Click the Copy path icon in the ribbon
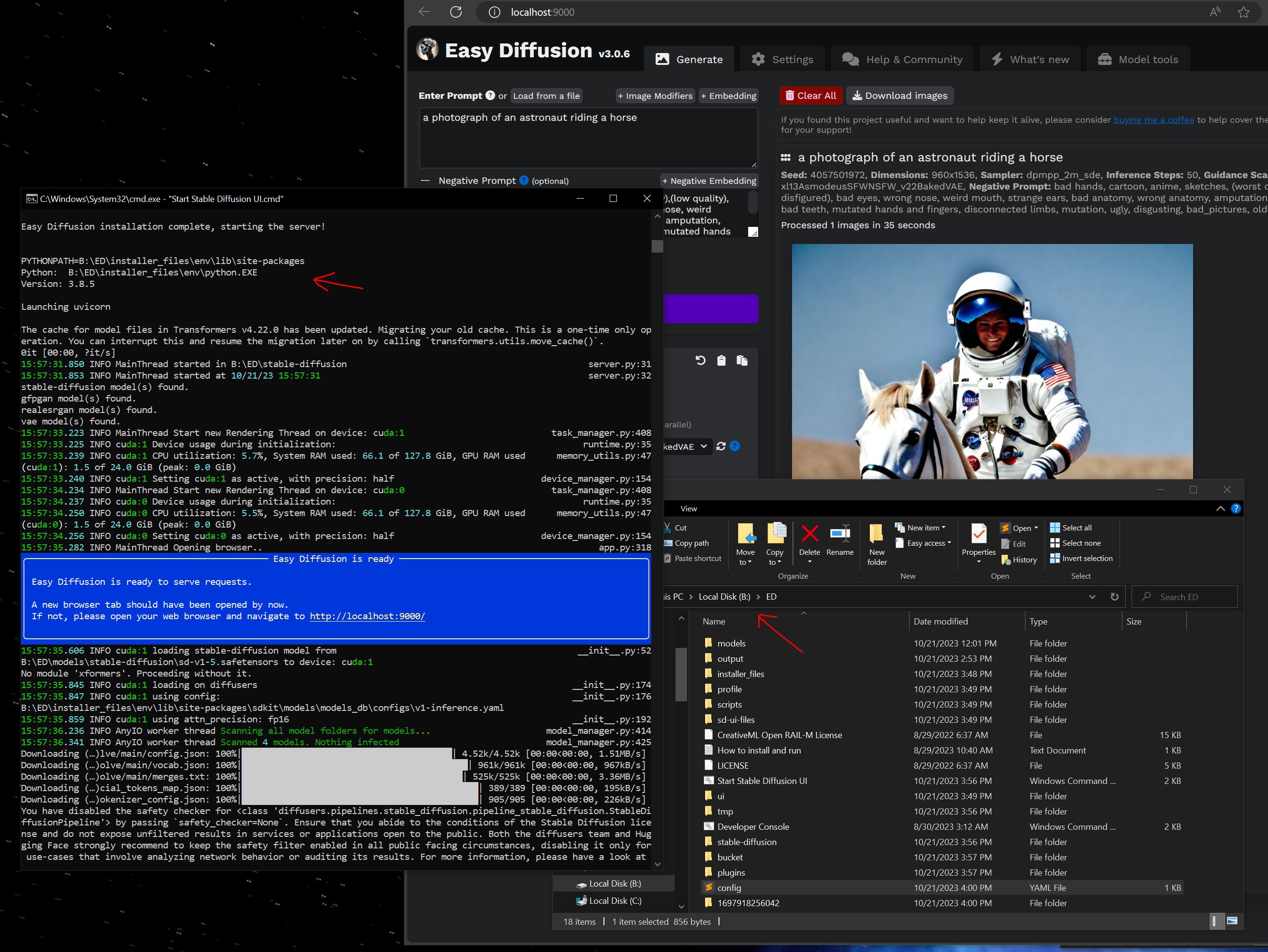 (669, 543)
